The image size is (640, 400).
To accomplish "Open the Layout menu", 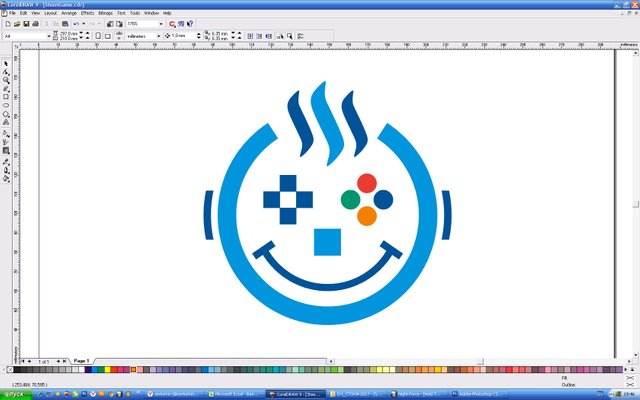I will pyautogui.click(x=51, y=13).
